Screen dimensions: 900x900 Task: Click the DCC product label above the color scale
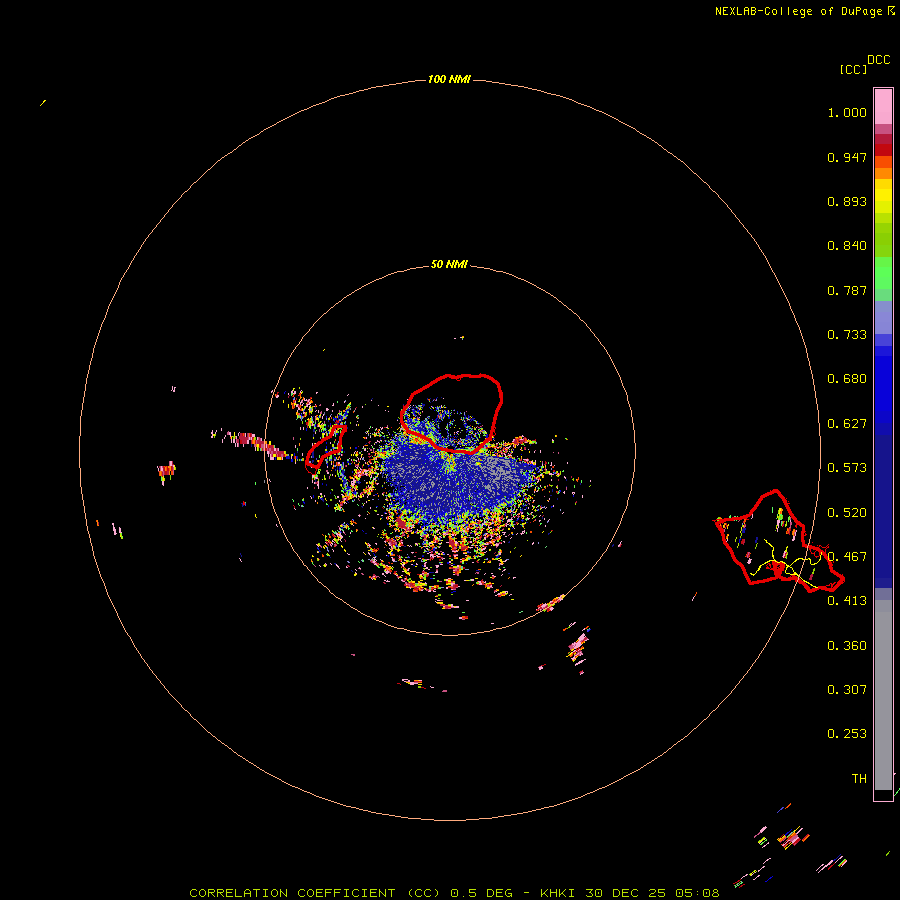[x=878, y=60]
